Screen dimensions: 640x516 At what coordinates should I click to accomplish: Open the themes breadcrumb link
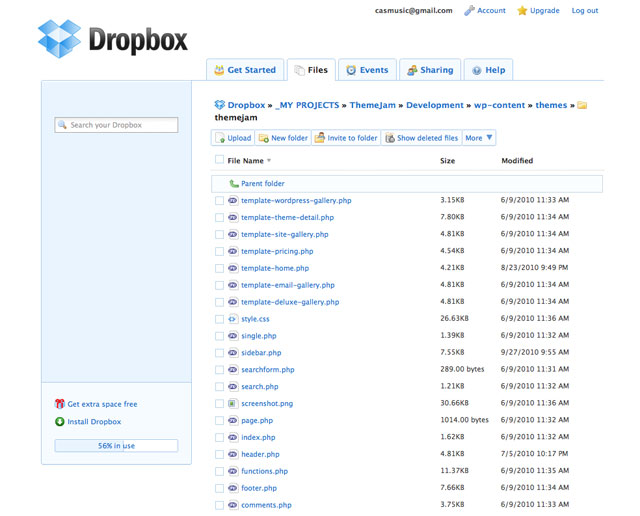[551, 105]
